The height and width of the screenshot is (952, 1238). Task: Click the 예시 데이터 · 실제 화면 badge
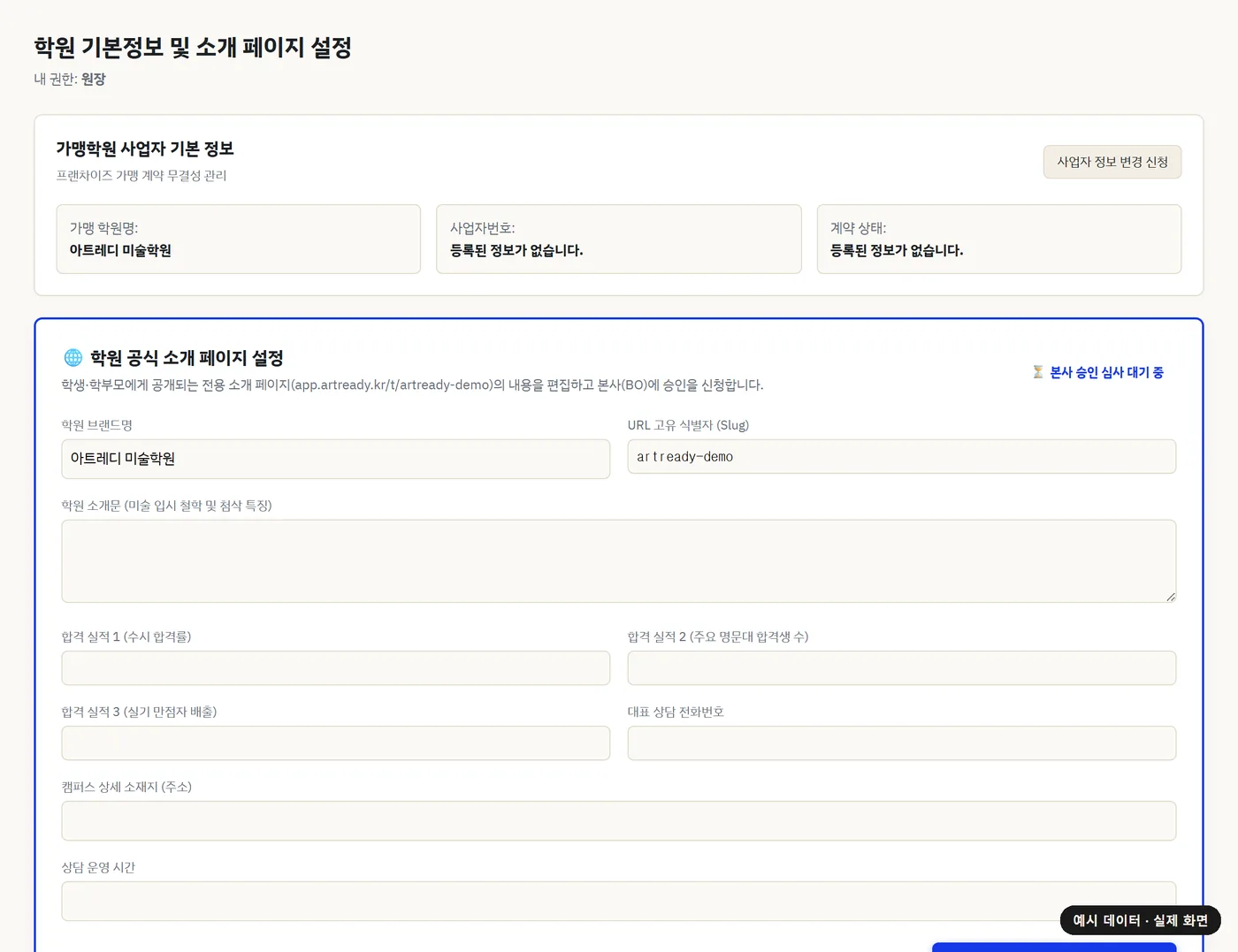(x=1141, y=920)
